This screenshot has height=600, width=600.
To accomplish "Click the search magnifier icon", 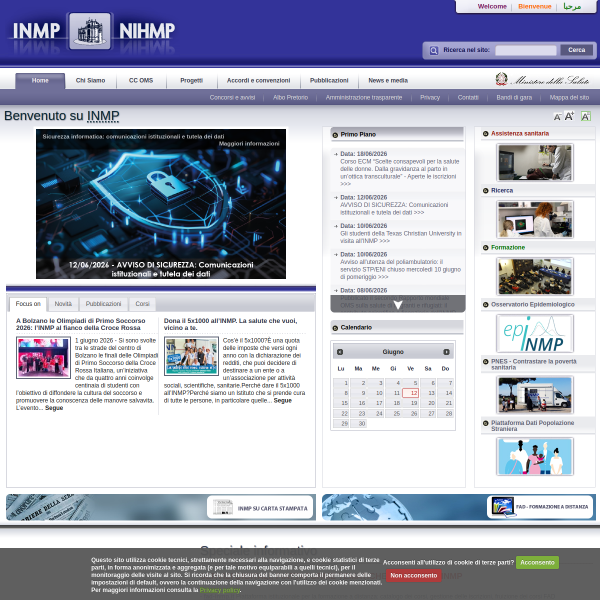I will click(x=434, y=51).
